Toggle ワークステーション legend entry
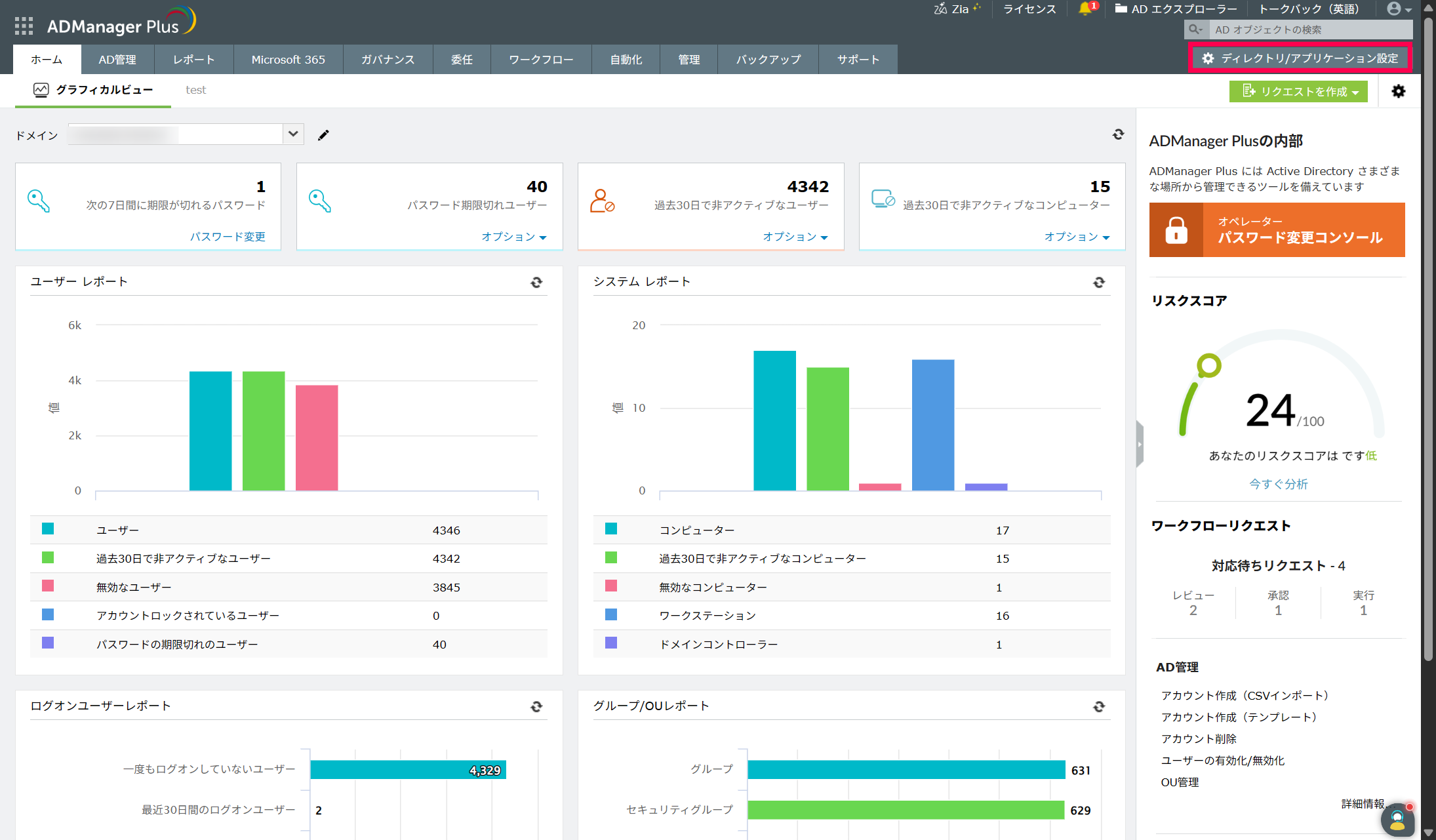 point(707,616)
